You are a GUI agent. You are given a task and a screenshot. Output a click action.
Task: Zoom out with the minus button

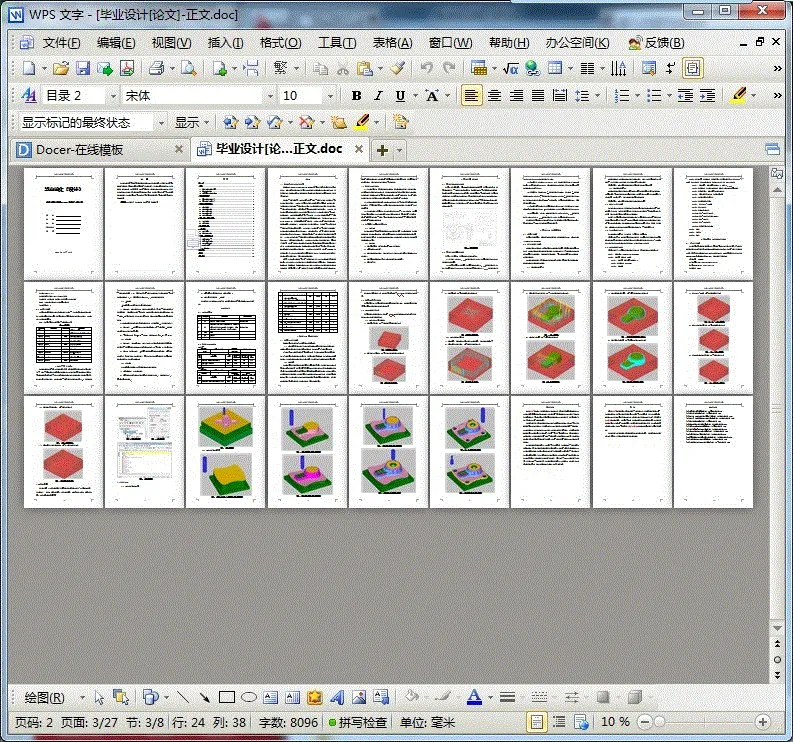point(644,722)
